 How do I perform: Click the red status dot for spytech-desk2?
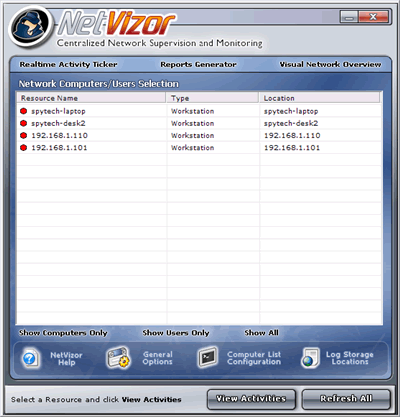click(23, 123)
